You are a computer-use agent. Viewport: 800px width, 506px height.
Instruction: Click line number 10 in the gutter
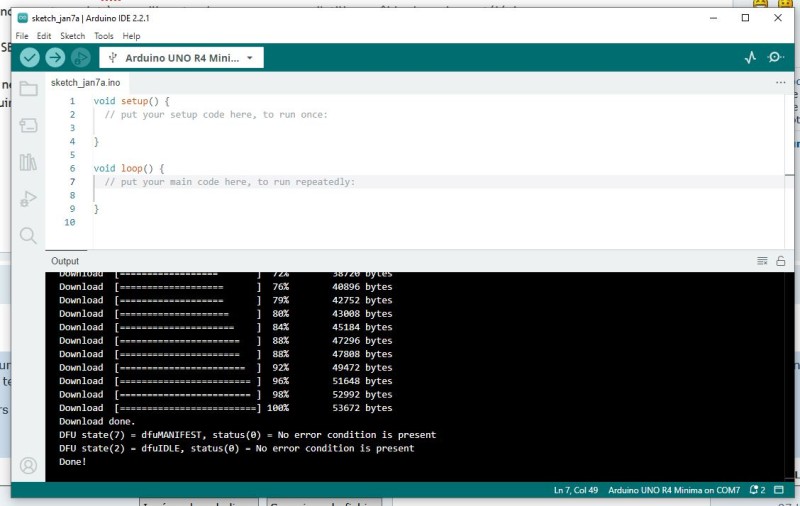click(x=70, y=222)
